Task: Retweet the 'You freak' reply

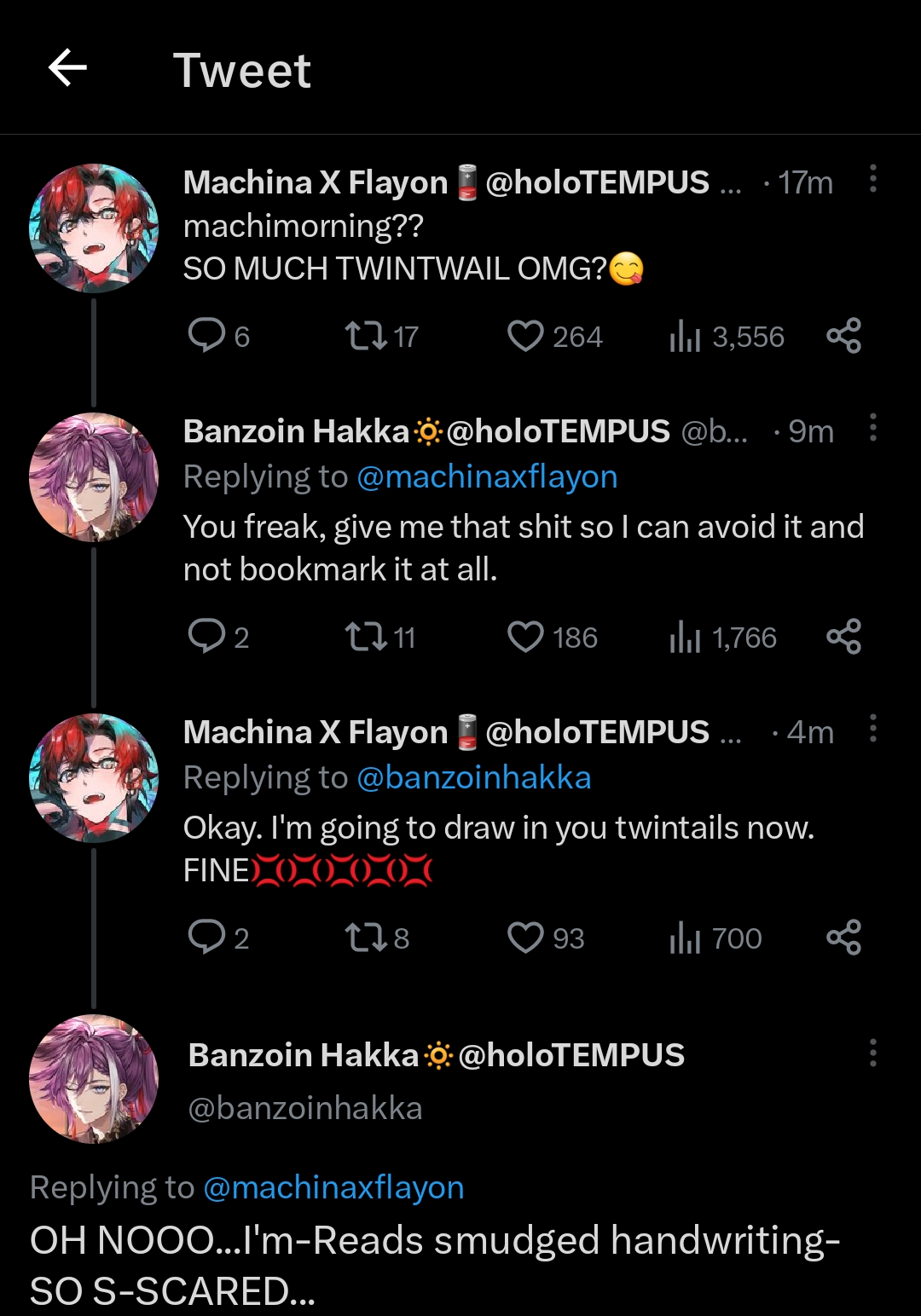Action: (x=365, y=638)
